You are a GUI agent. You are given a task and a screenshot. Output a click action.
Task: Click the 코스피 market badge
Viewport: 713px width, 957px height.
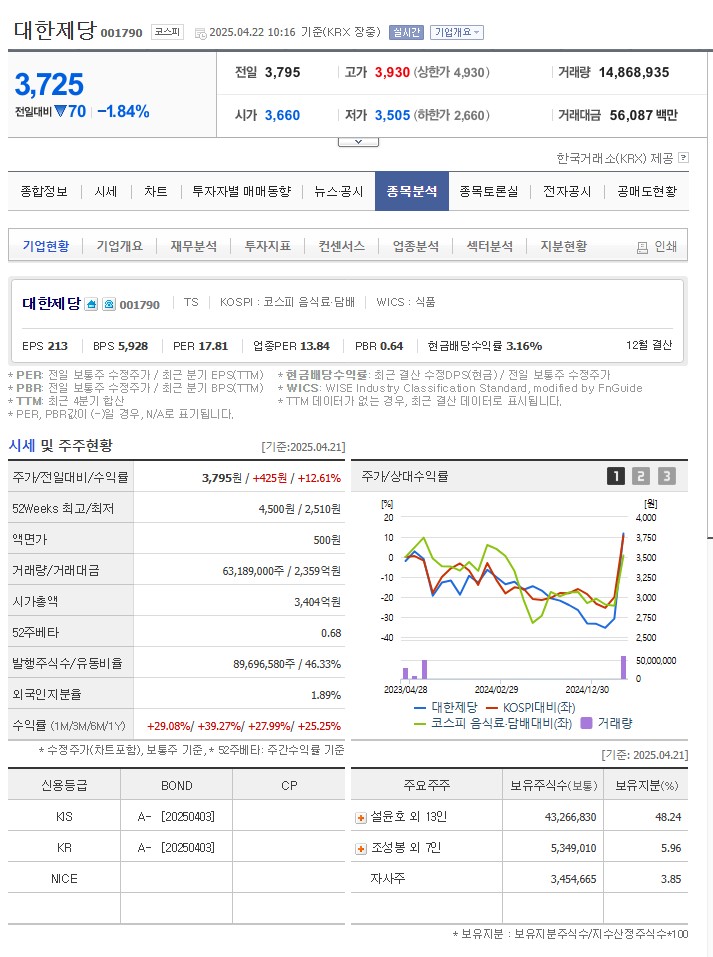pyautogui.click(x=167, y=32)
